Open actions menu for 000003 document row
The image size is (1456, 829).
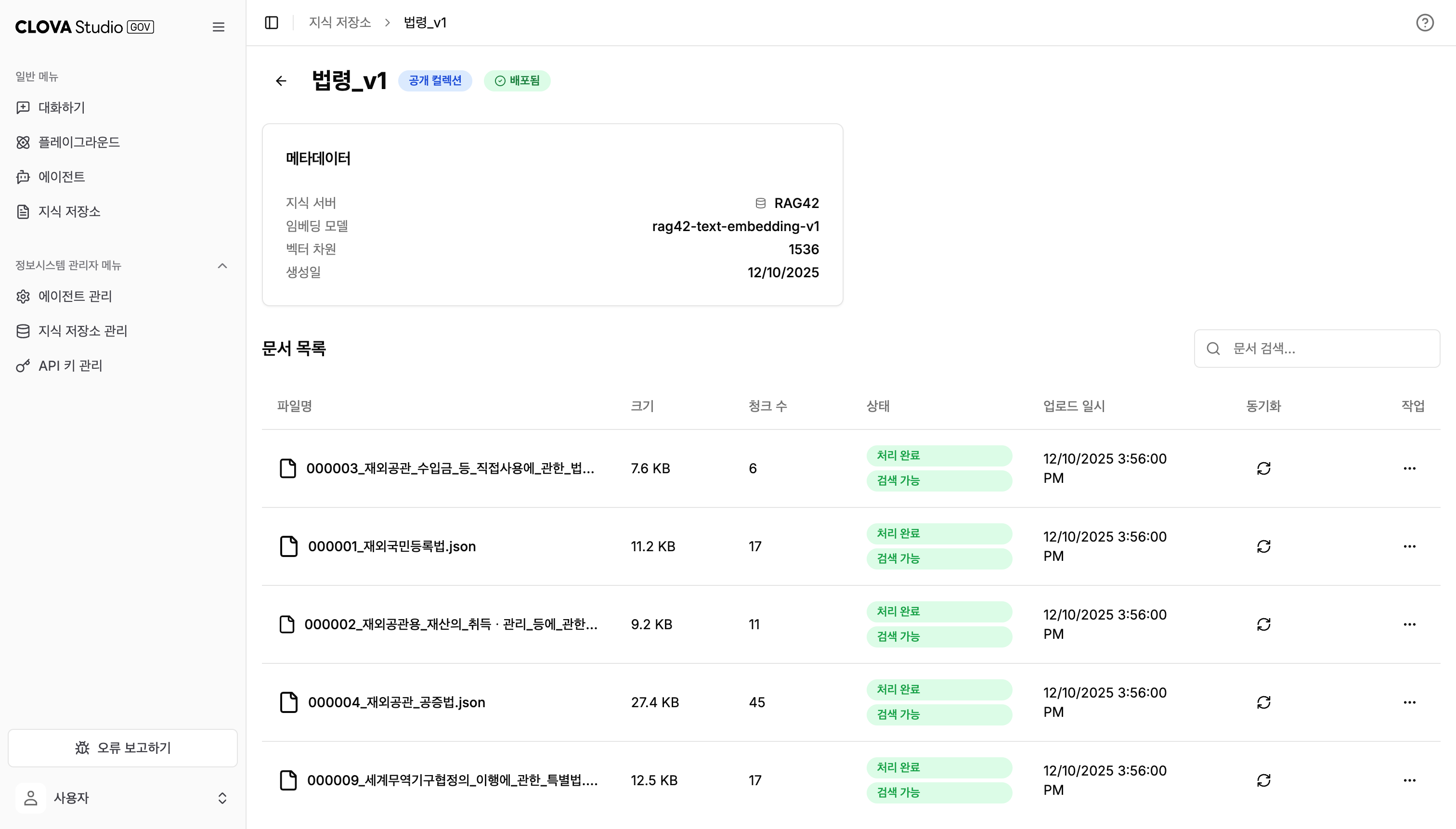point(1409,468)
